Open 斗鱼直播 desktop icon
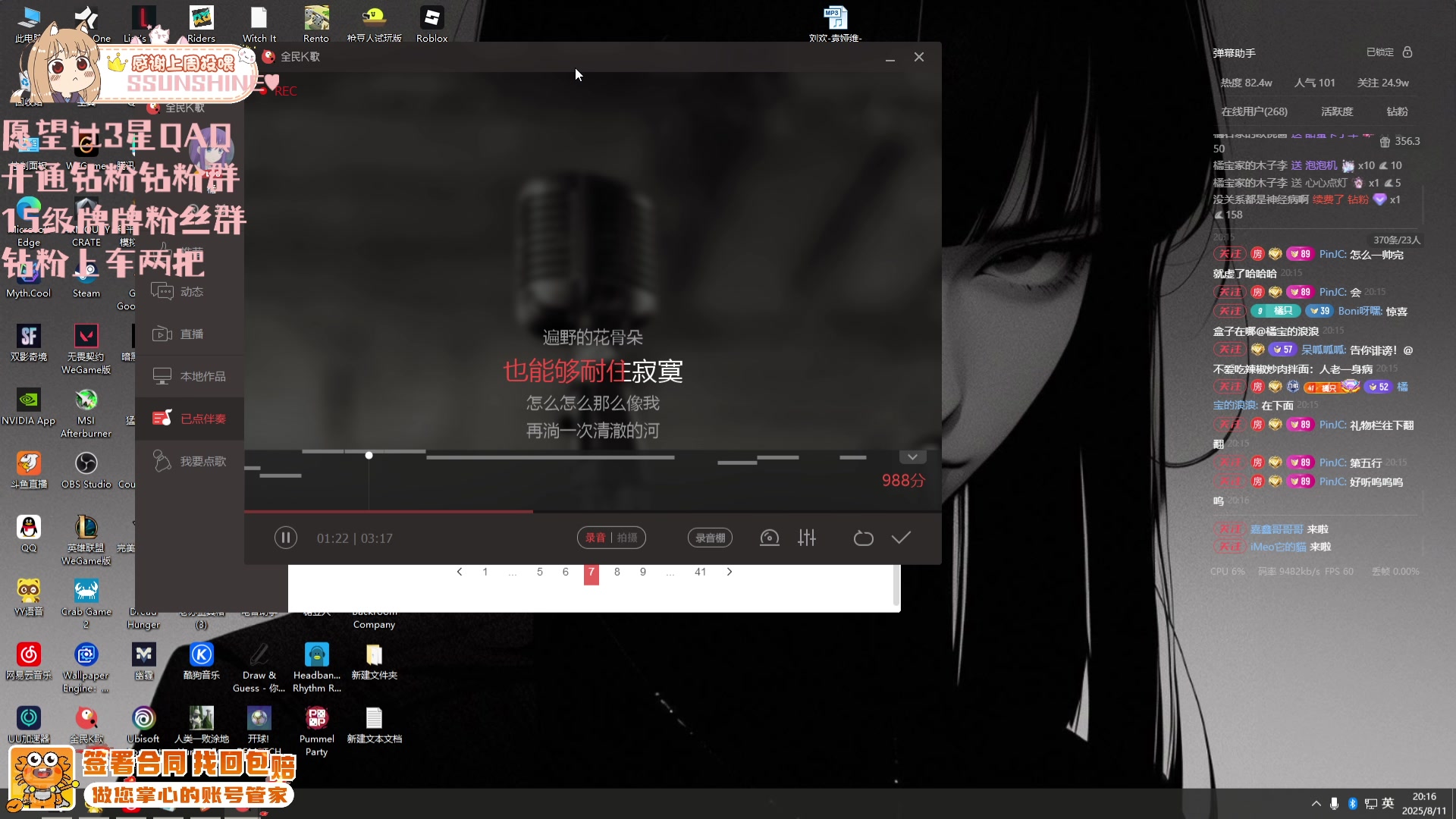 [29, 470]
